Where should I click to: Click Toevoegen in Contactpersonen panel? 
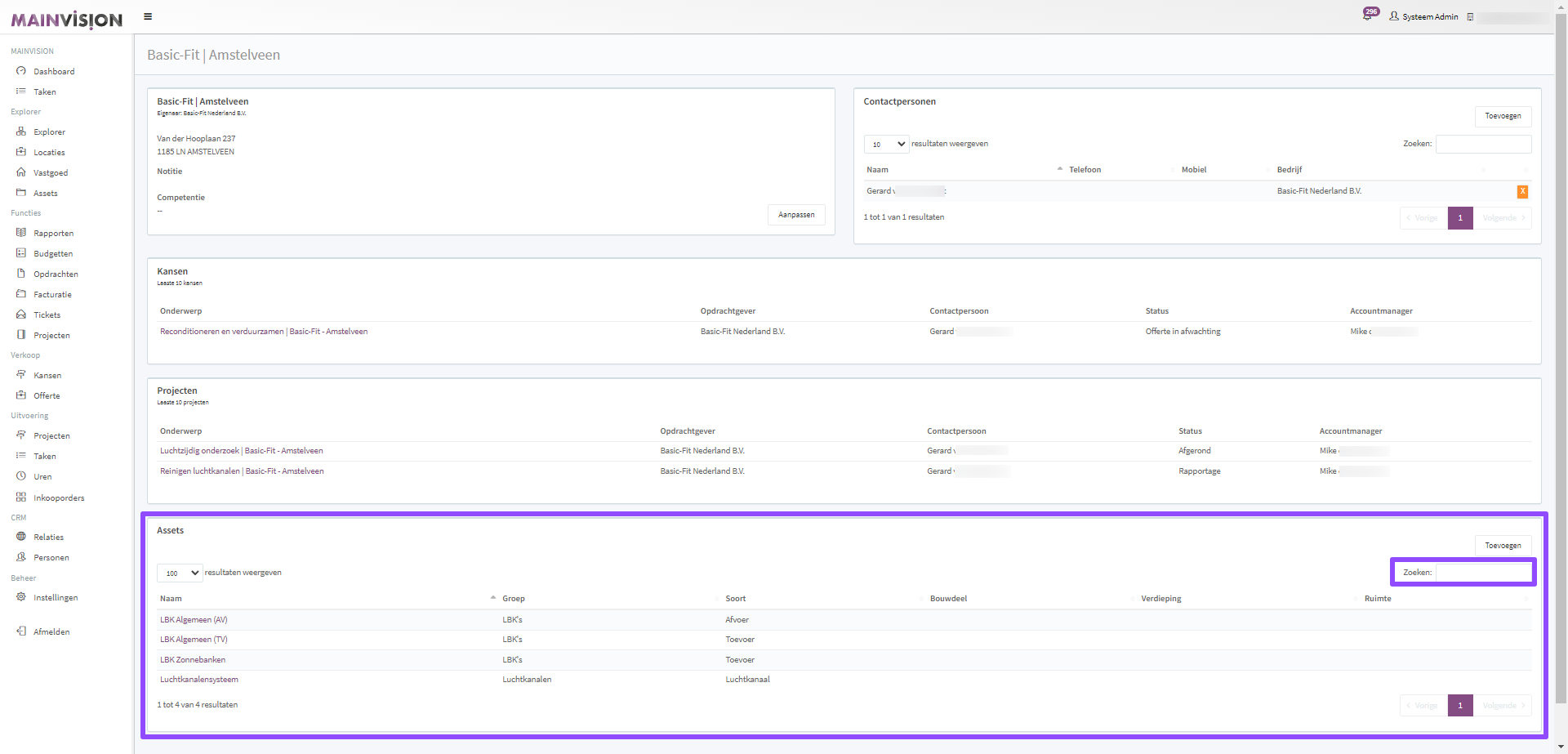1503,116
